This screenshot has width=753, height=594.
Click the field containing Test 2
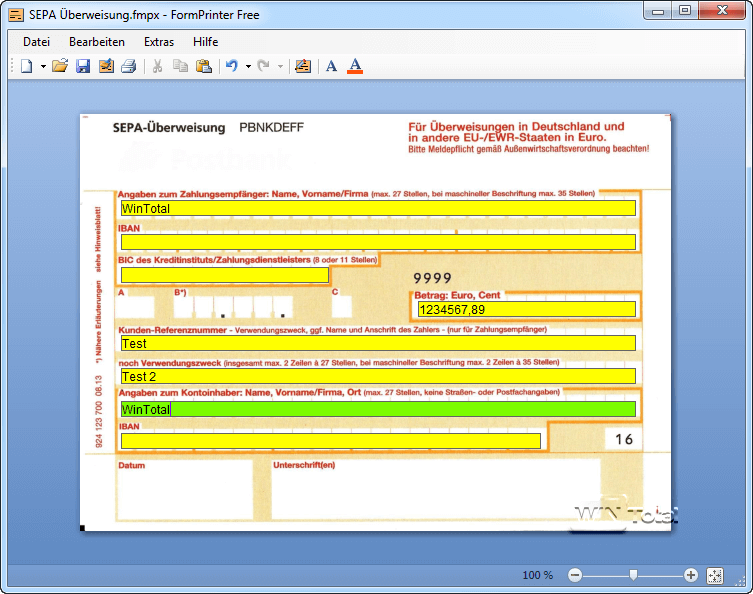click(x=378, y=376)
